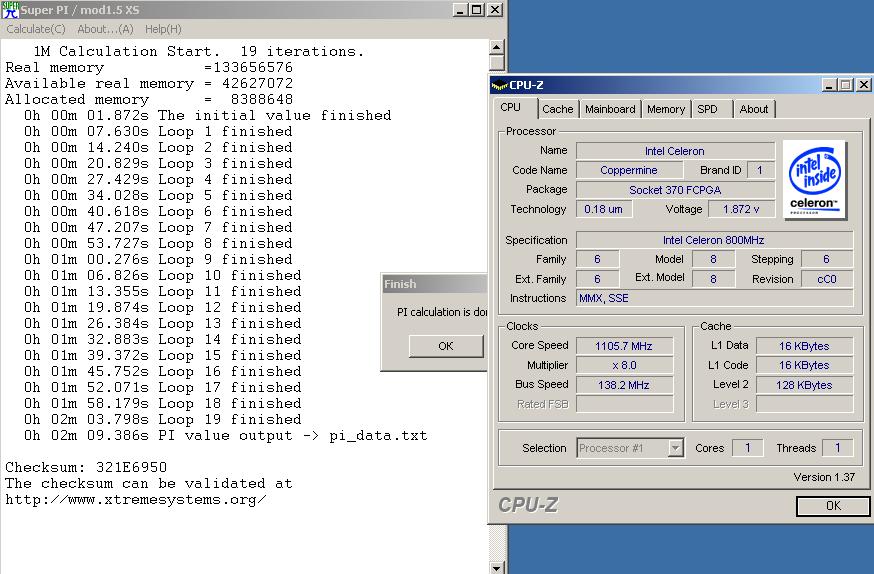Minimize the CPU-Z window
This screenshot has height=574, width=874.
pos(829,85)
